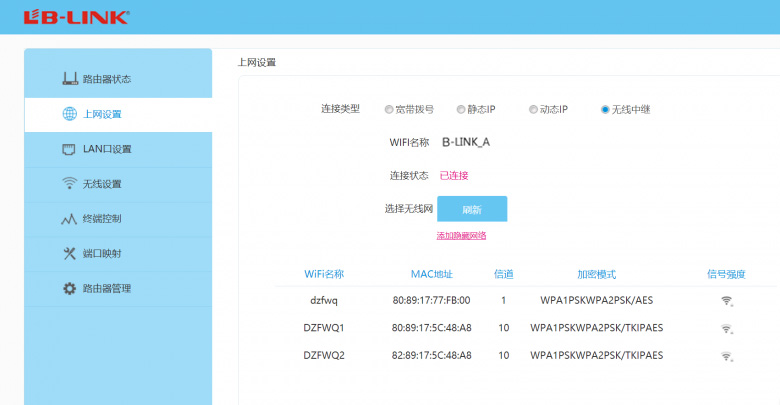Open the 端口映射 menu item
This screenshot has width=780, height=405.
(118, 254)
